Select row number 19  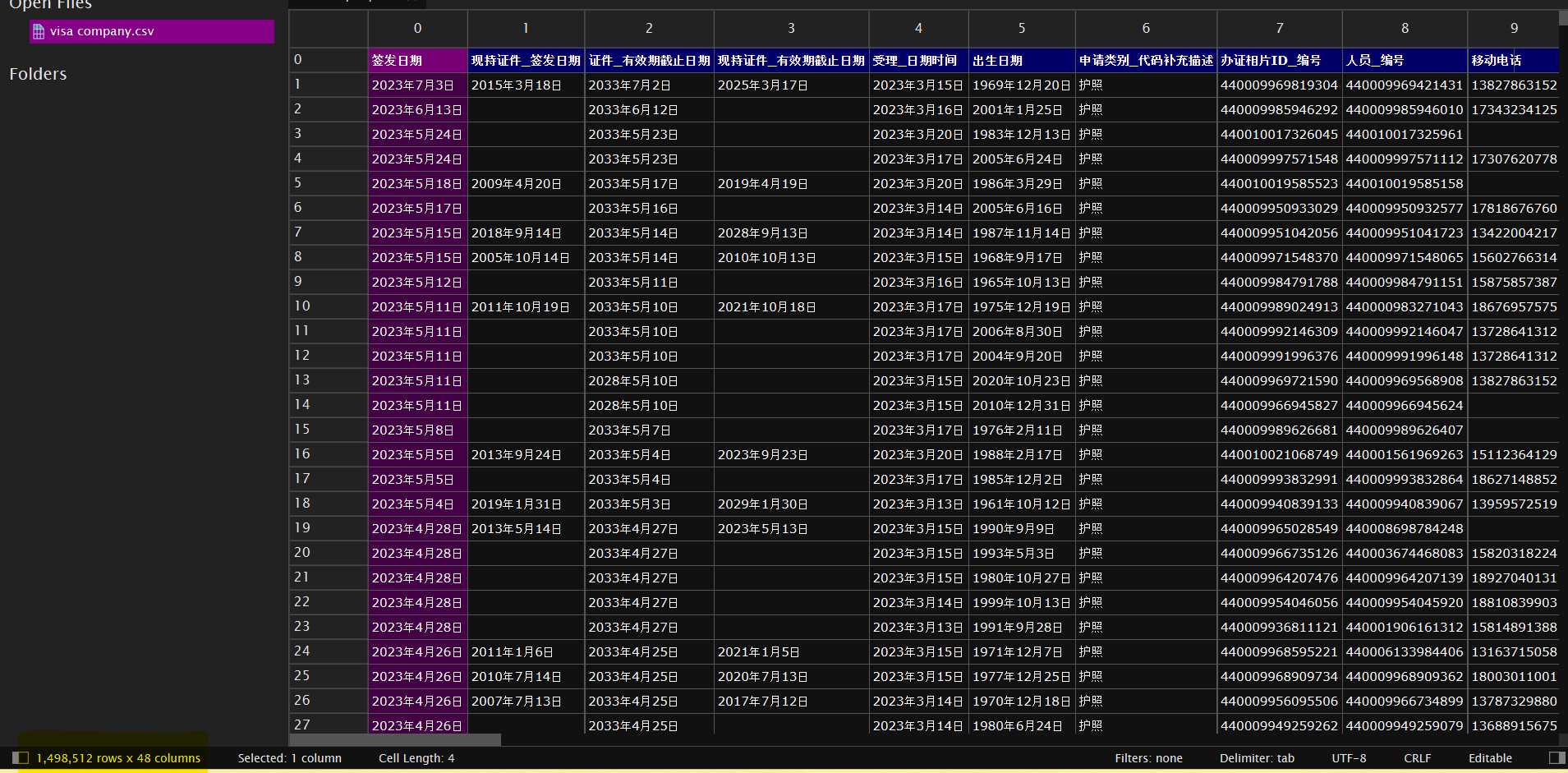pyautogui.click(x=328, y=528)
